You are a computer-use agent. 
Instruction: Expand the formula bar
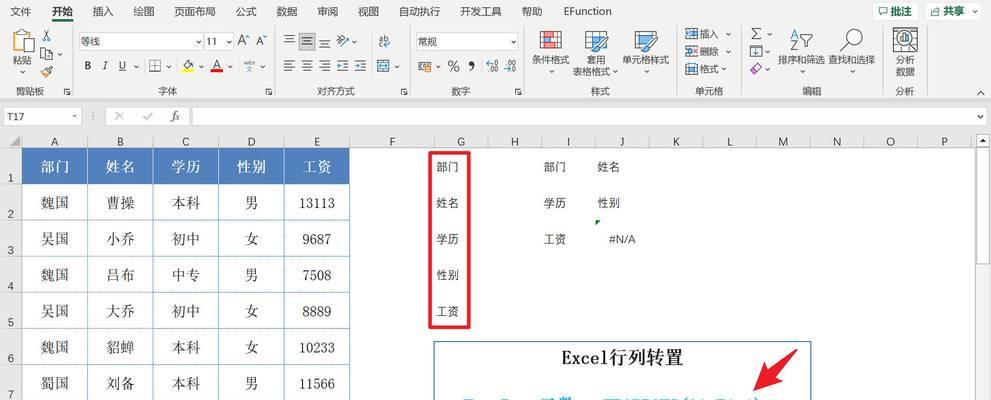(x=980, y=116)
